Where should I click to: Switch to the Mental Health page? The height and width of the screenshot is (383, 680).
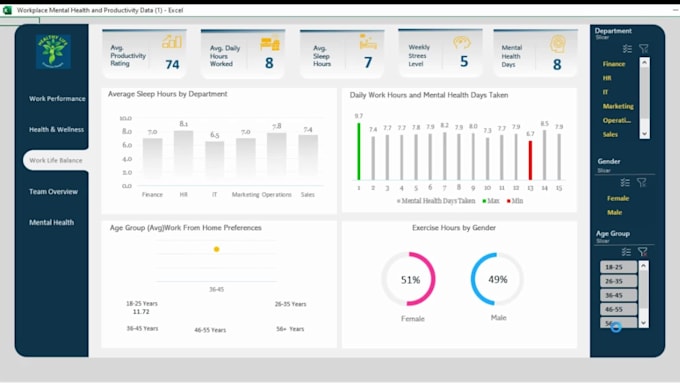(x=51, y=222)
